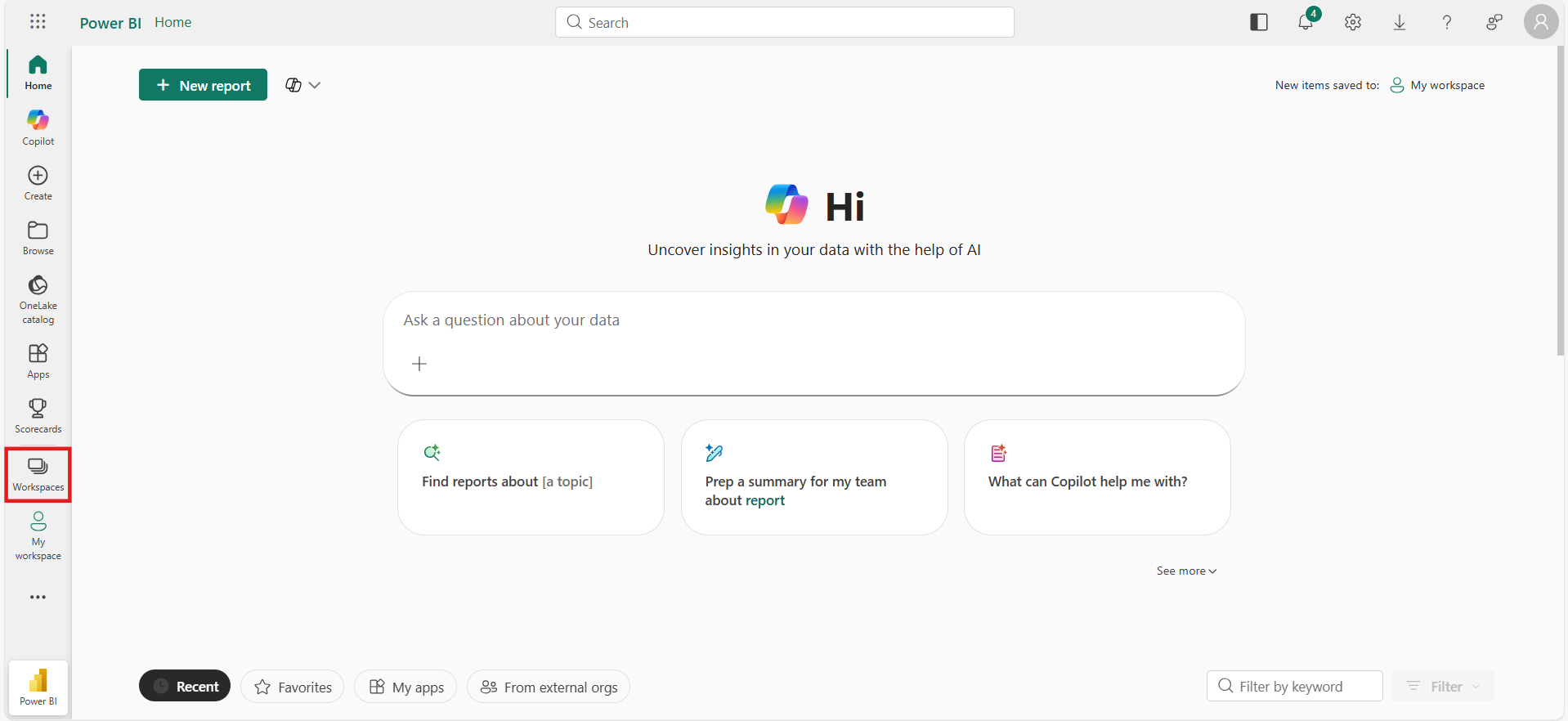Create a New report
The height and width of the screenshot is (721, 1568).
pyautogui.click(x=203, y=85)
